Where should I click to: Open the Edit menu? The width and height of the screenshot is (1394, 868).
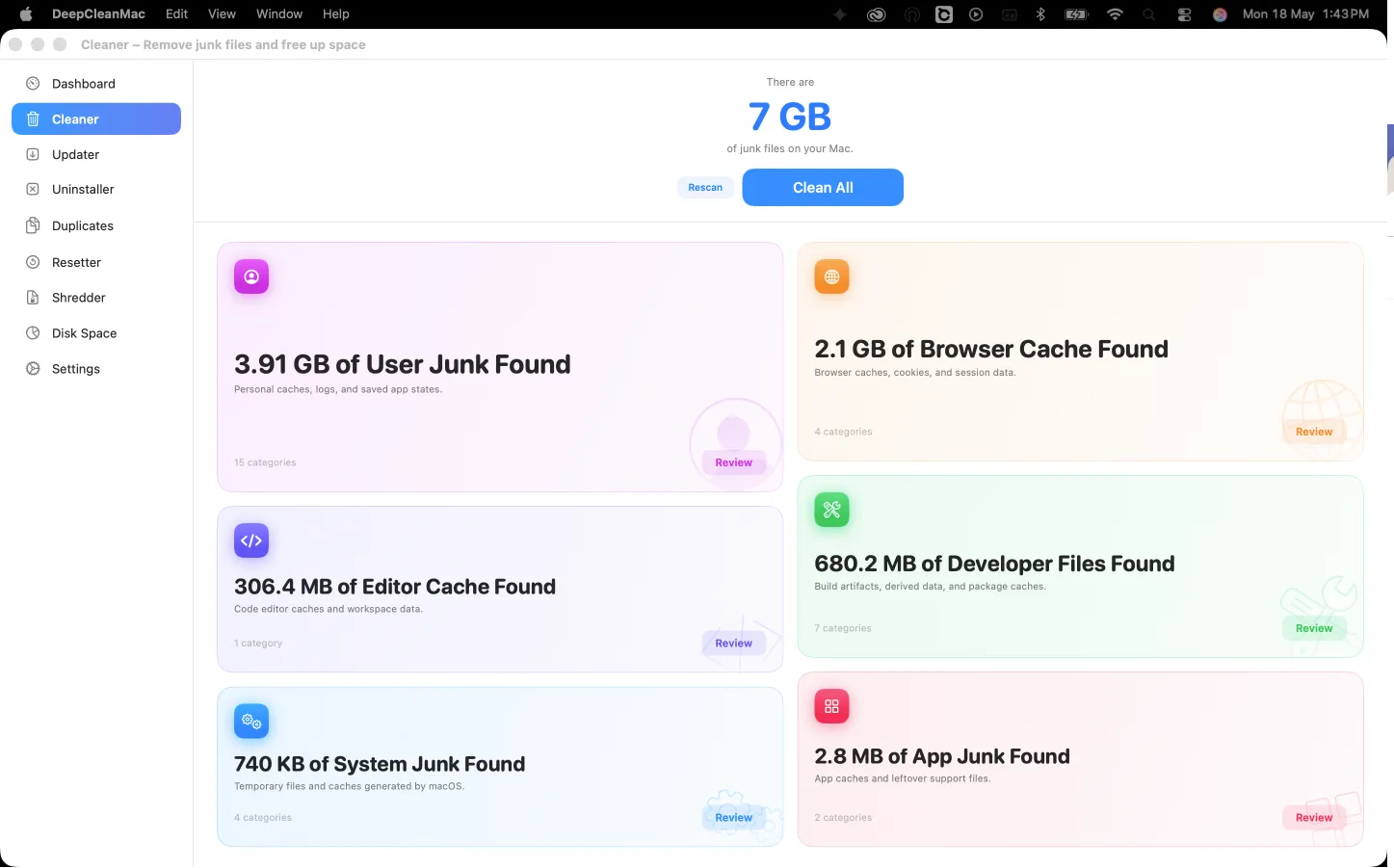[176, 14]
